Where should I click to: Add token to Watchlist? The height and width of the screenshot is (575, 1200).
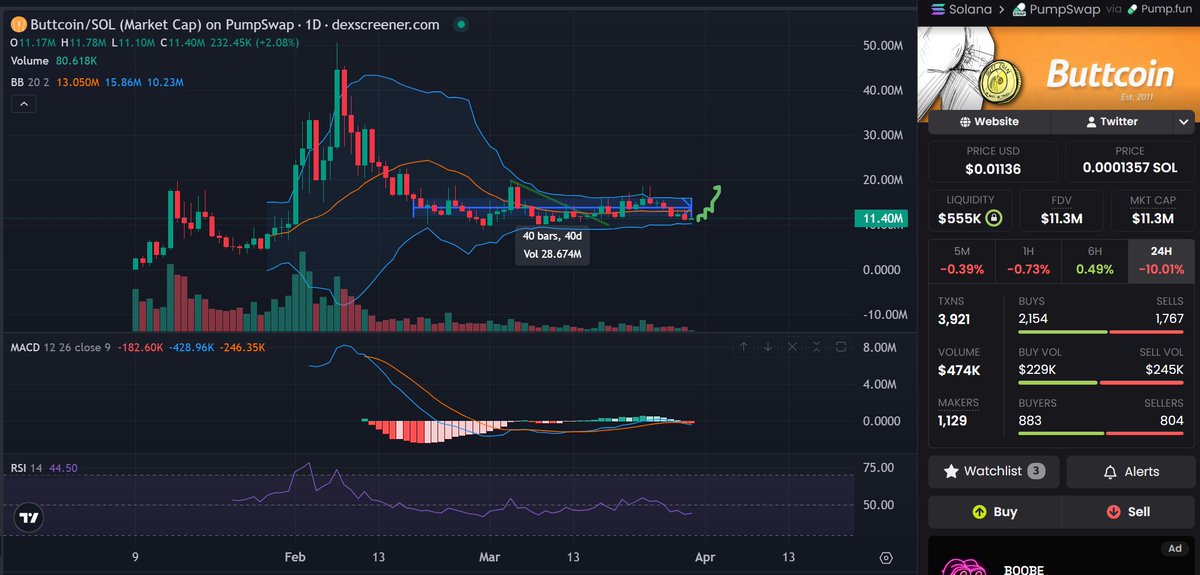coord(994,471)
